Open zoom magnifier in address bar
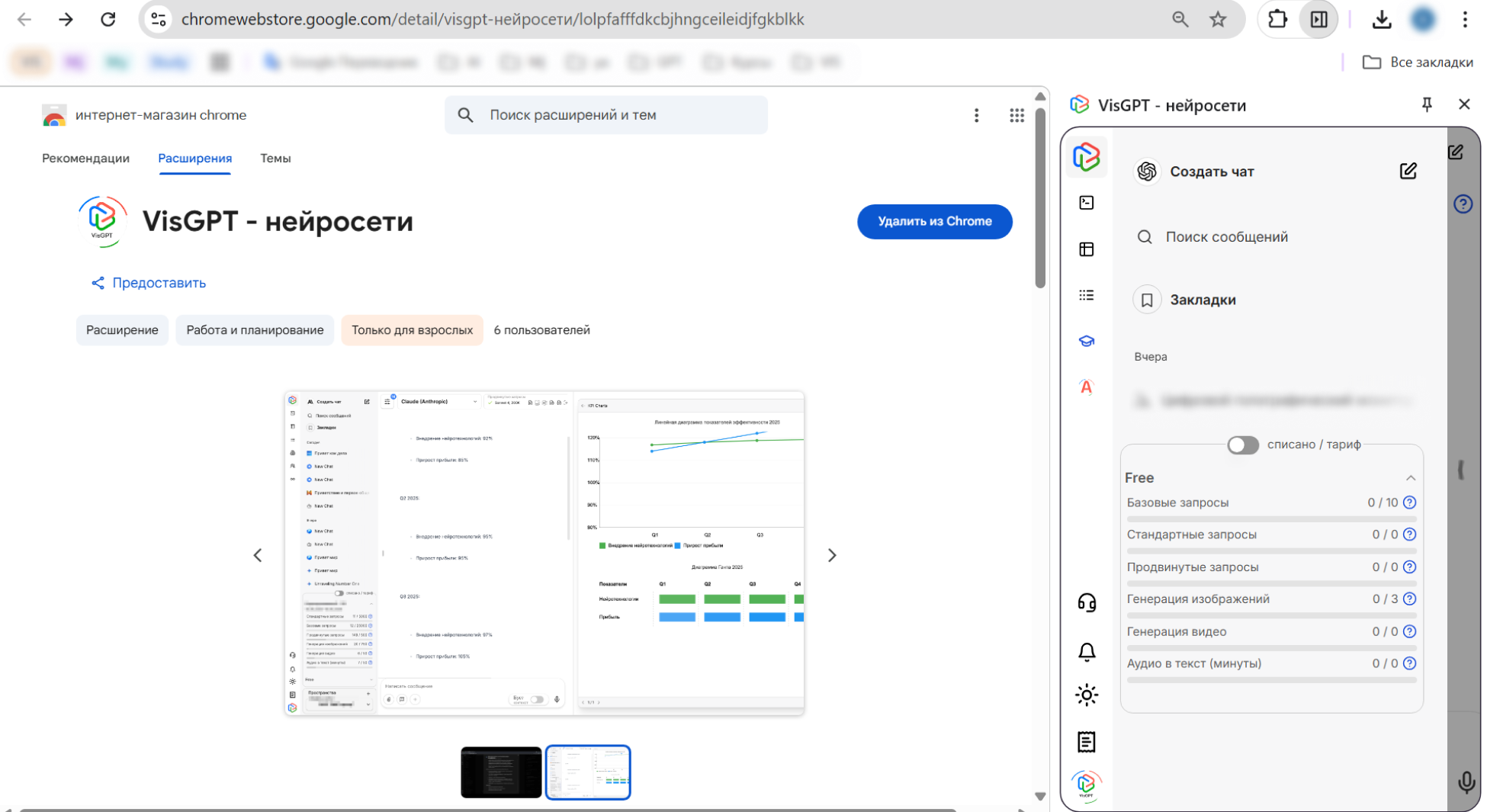This screenshot has width=1487, height=812. [x=1180, y=20]
